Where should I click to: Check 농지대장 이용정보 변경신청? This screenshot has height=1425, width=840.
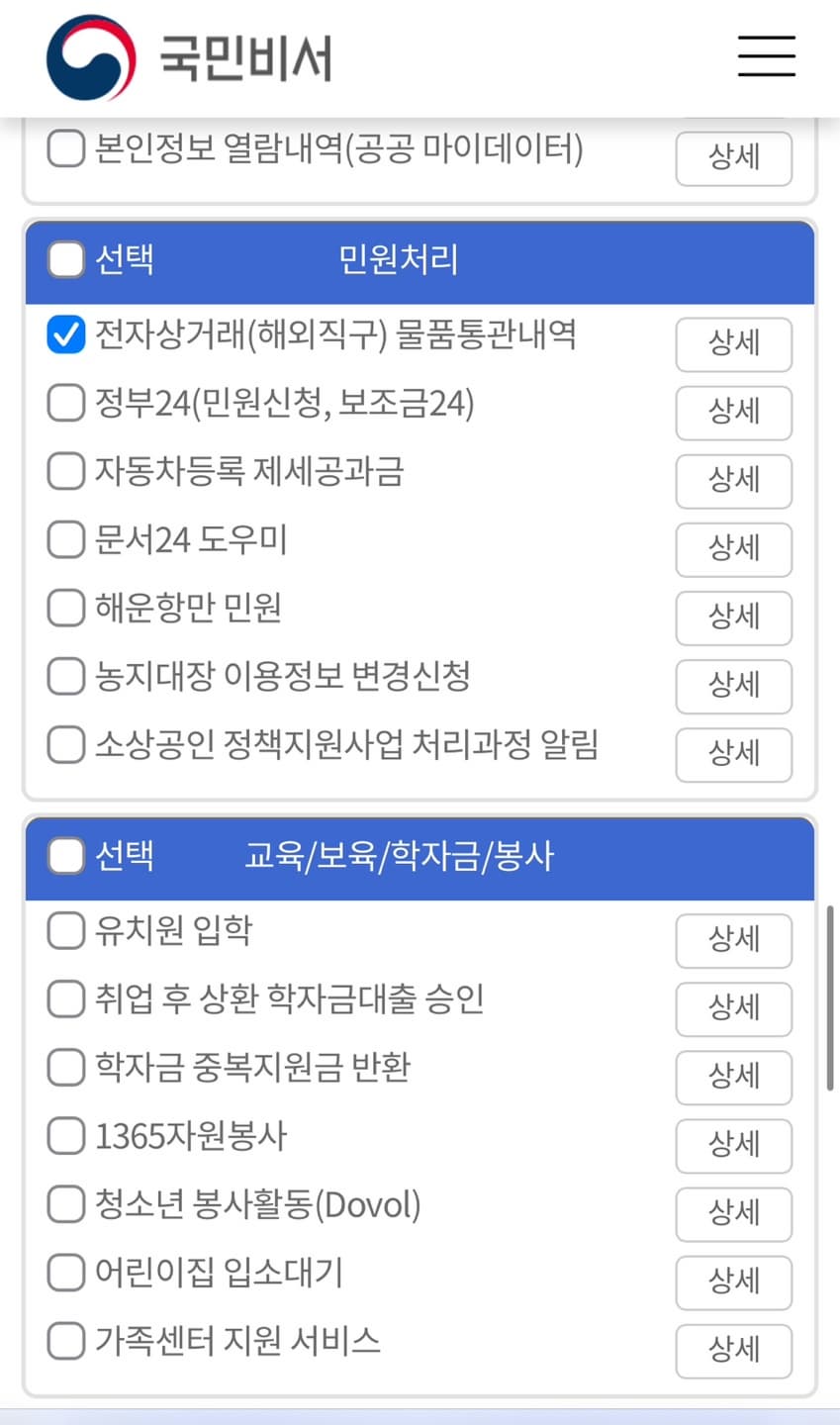coord(65,676)
